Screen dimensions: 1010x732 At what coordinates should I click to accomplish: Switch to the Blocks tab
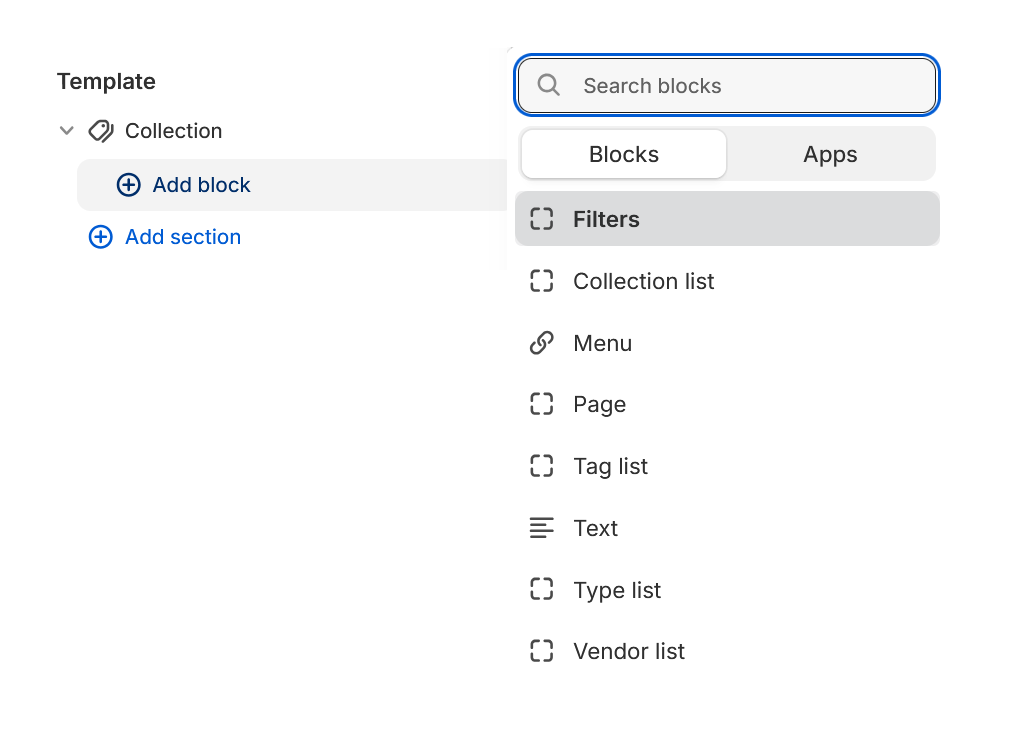[x=623, y=154]
